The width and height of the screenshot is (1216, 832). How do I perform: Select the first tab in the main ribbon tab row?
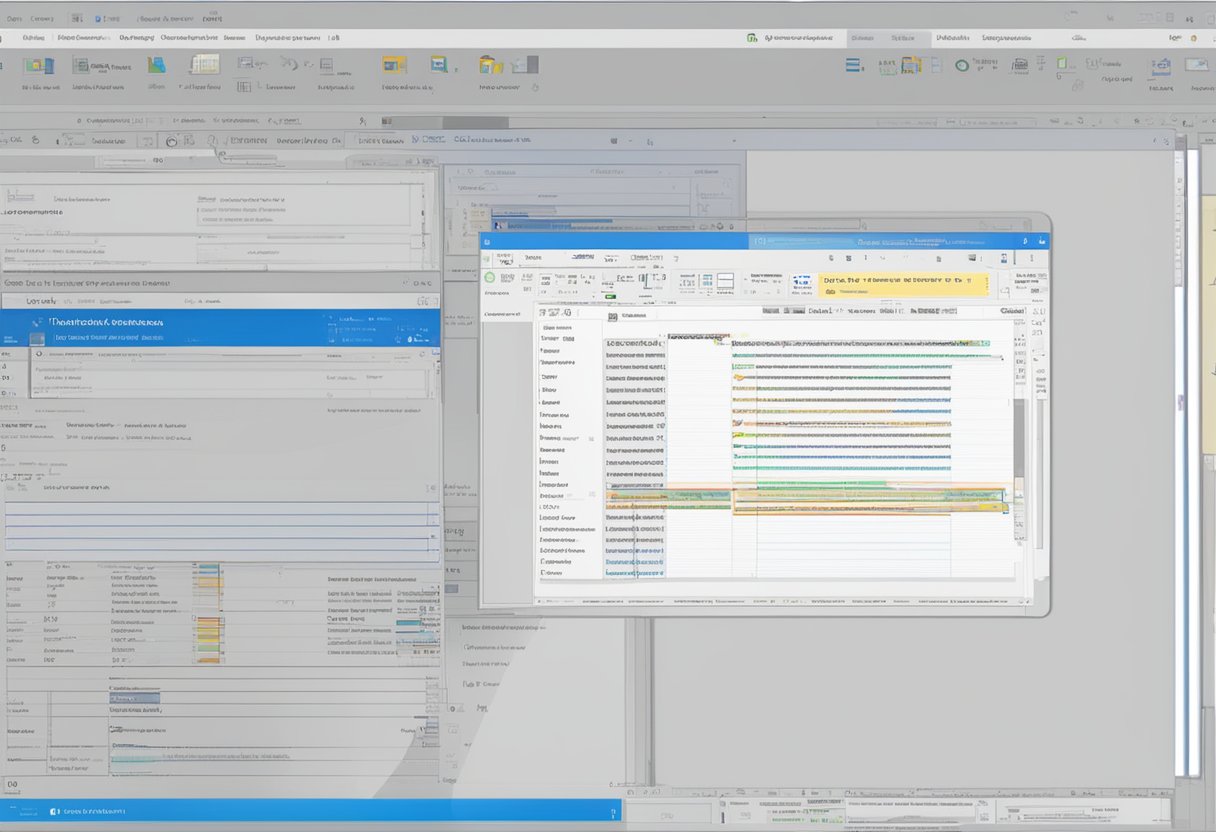tap(33, 38)
